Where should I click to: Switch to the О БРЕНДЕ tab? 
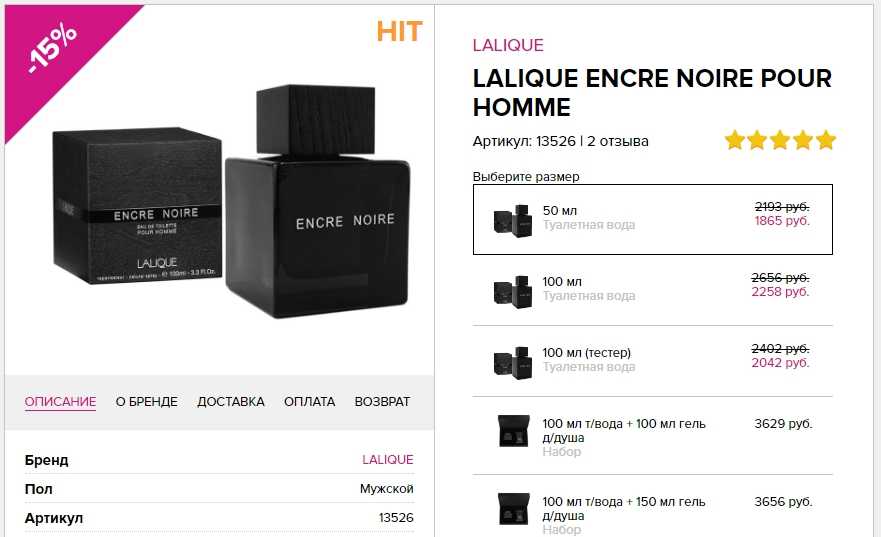147,402
